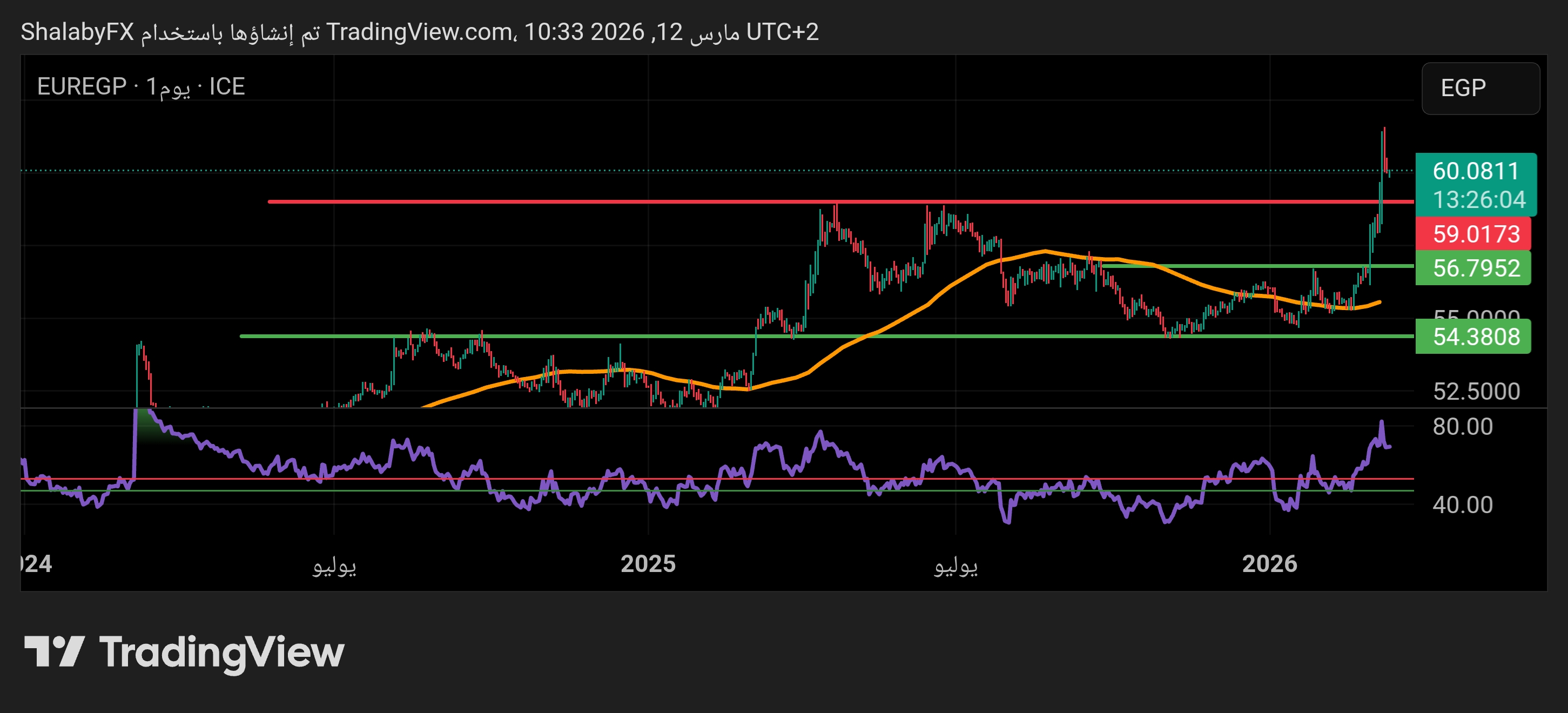
Task: Click the TradingView logo icon
Action: pos(53,651)
